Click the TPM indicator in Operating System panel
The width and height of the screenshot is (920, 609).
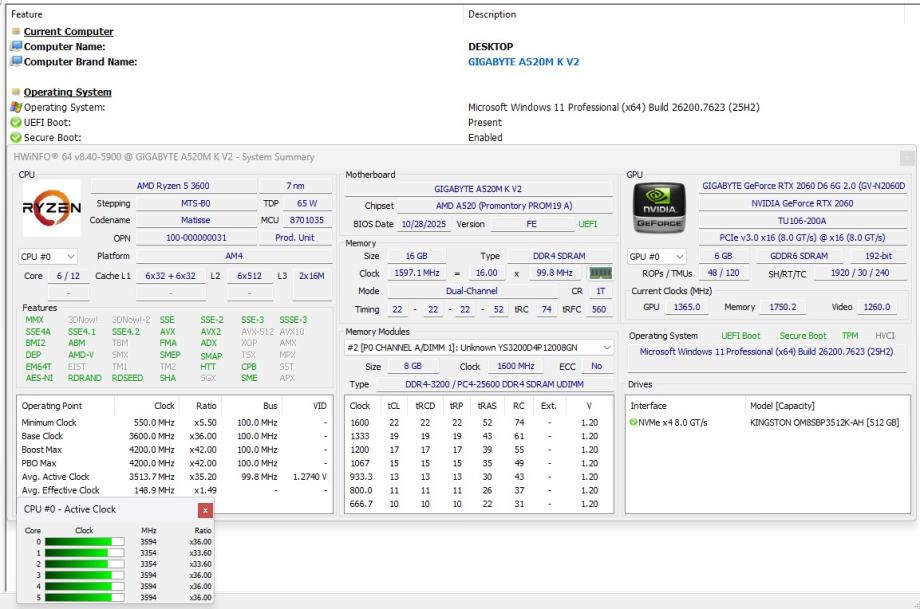coord(850,336)
